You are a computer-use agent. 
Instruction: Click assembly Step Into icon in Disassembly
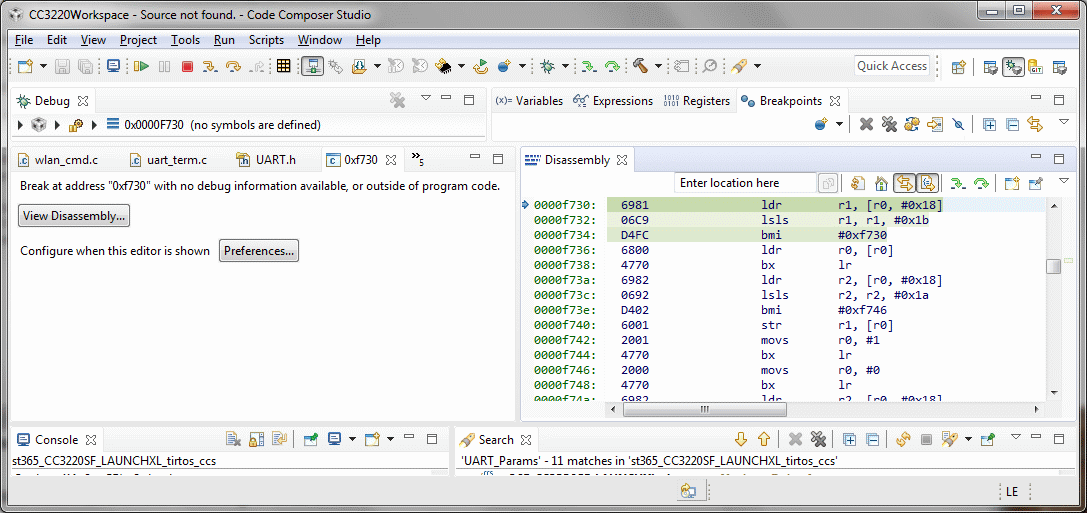pyautogui.click(x=957, y=183)
